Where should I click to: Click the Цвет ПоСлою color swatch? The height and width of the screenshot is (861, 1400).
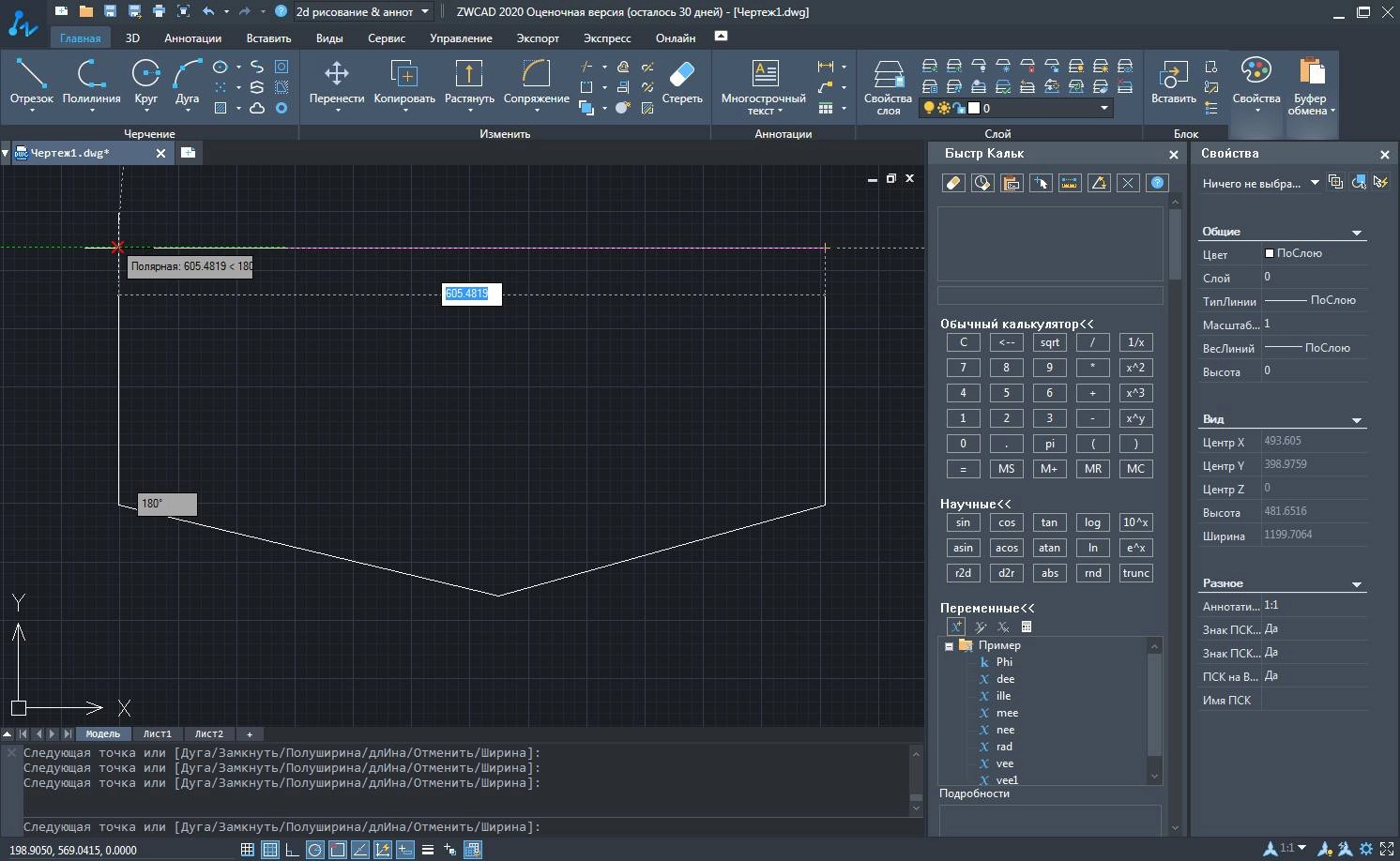(1270, 253)
